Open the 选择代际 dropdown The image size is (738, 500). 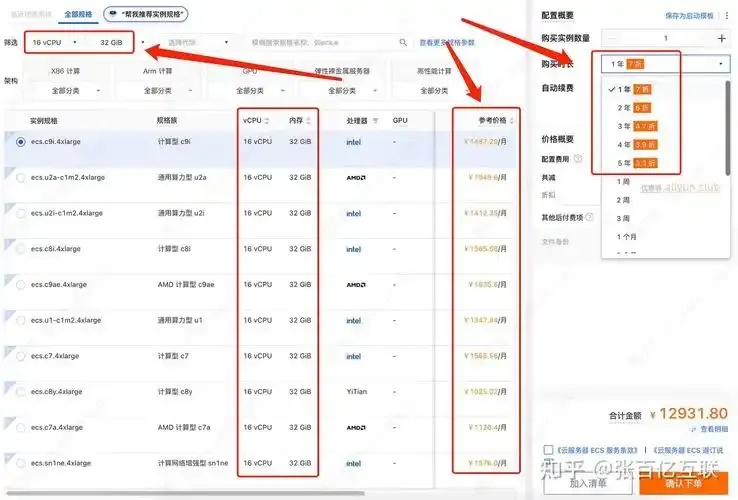click(197, 42)
